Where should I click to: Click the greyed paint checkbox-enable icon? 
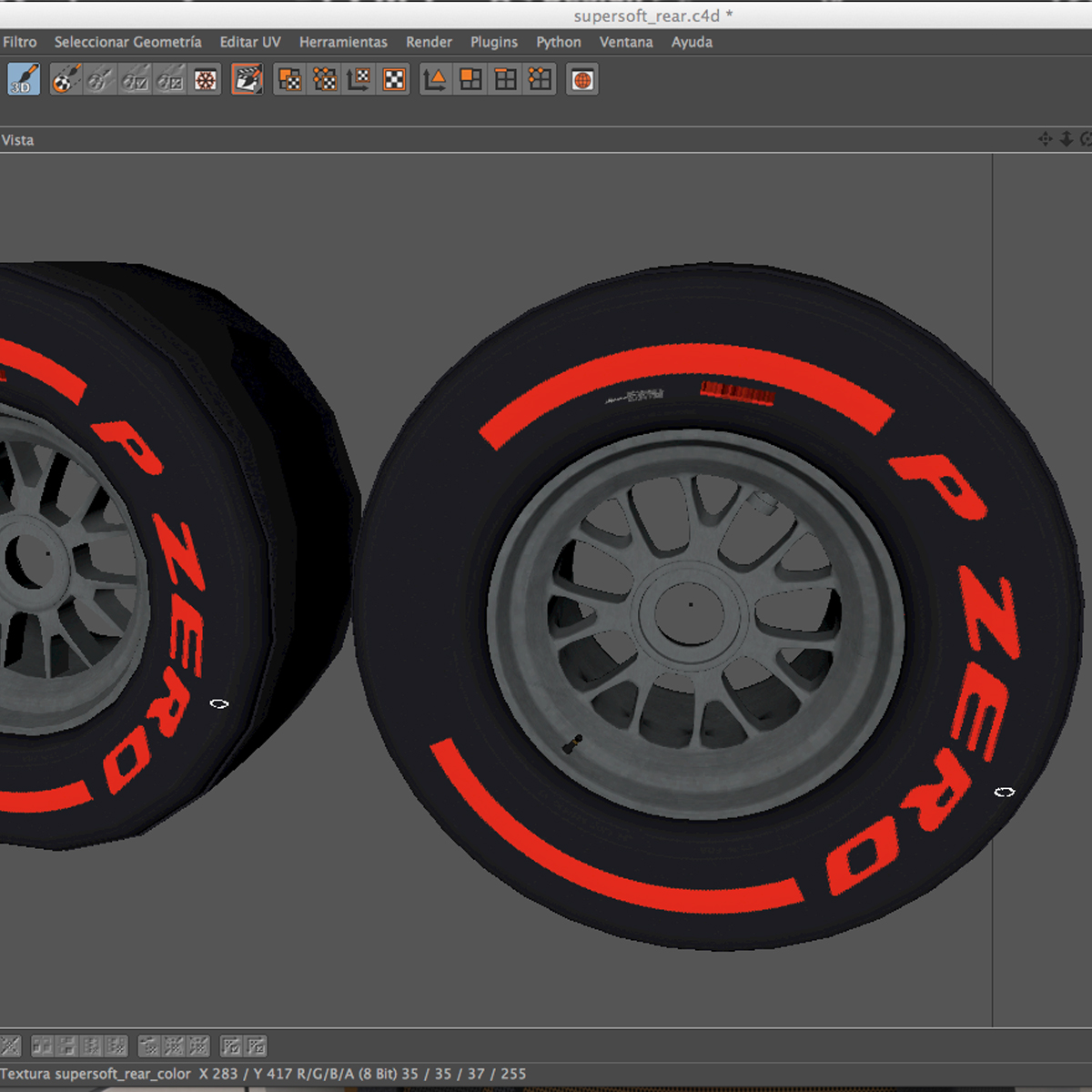coord(135,80)
